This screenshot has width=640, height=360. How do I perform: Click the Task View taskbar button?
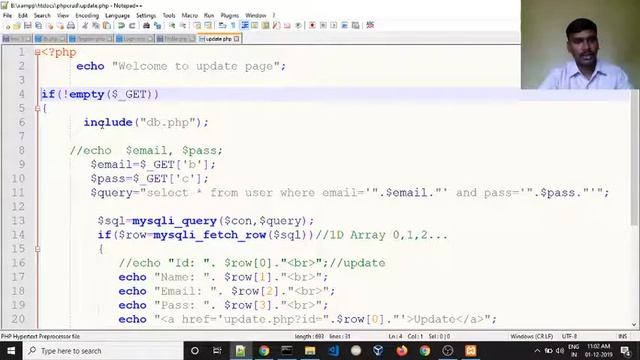(x=217, y=351)
